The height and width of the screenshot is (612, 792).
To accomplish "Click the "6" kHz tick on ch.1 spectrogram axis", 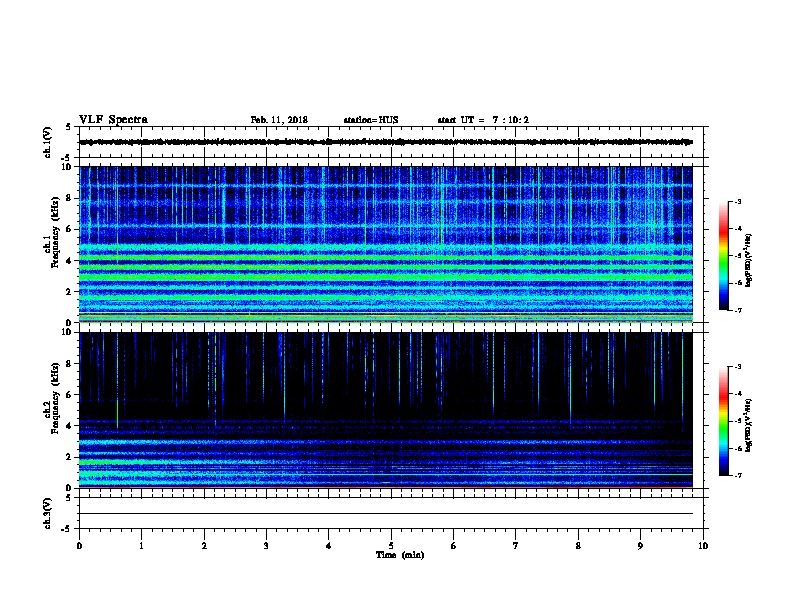I will [x=69, y=229].
